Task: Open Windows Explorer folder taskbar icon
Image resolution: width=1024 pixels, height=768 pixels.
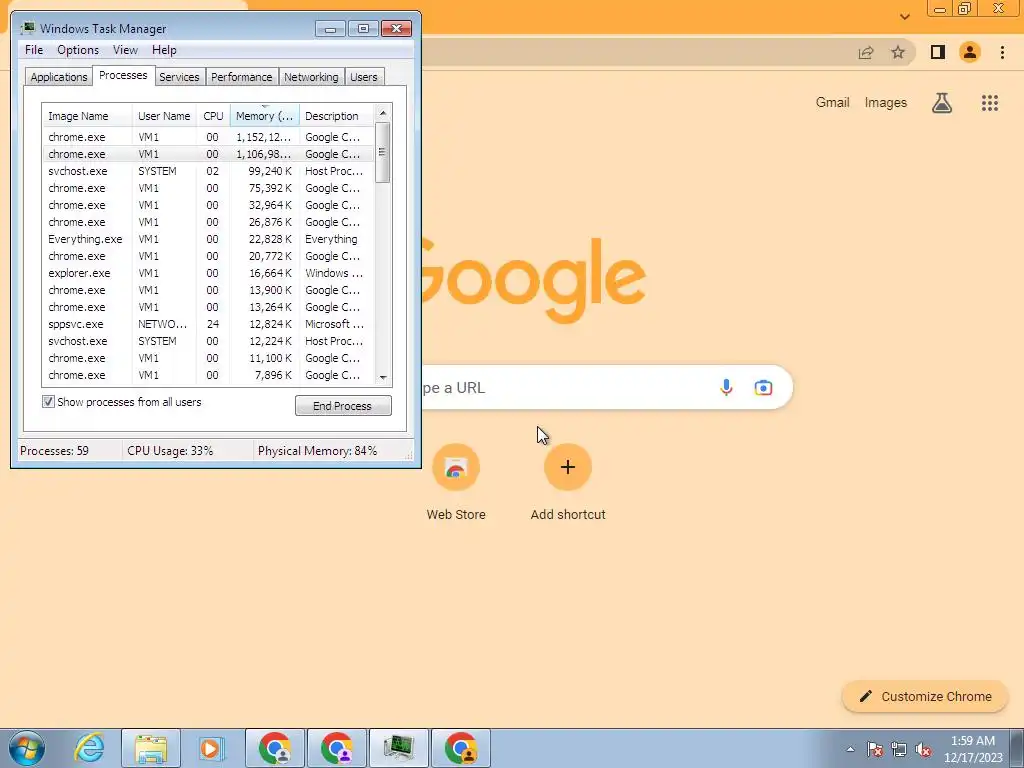Action: pos(151,748)
